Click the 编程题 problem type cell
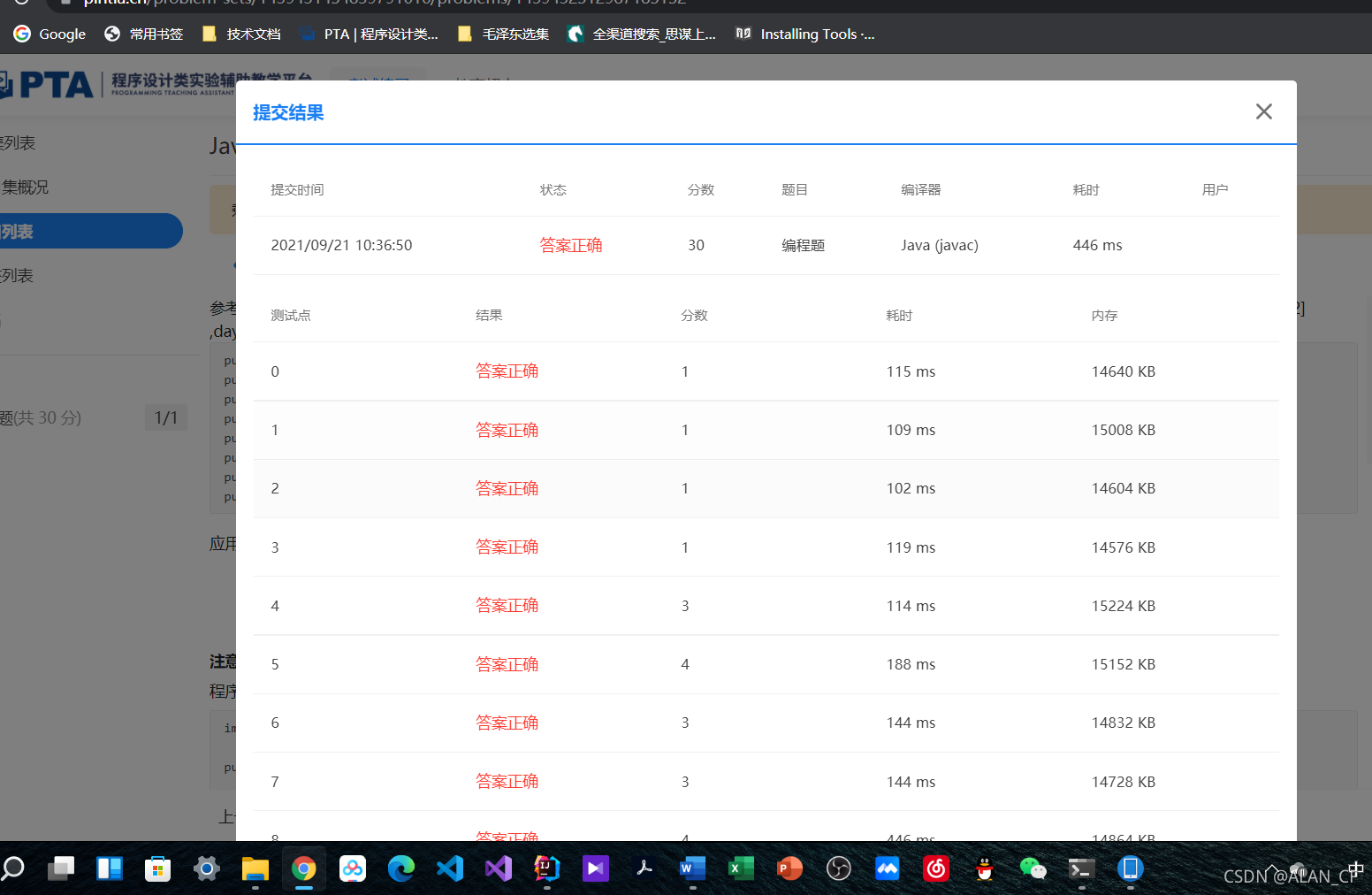Image resolution: width=1372 pixels, height=895 pixels. [804, 245]
